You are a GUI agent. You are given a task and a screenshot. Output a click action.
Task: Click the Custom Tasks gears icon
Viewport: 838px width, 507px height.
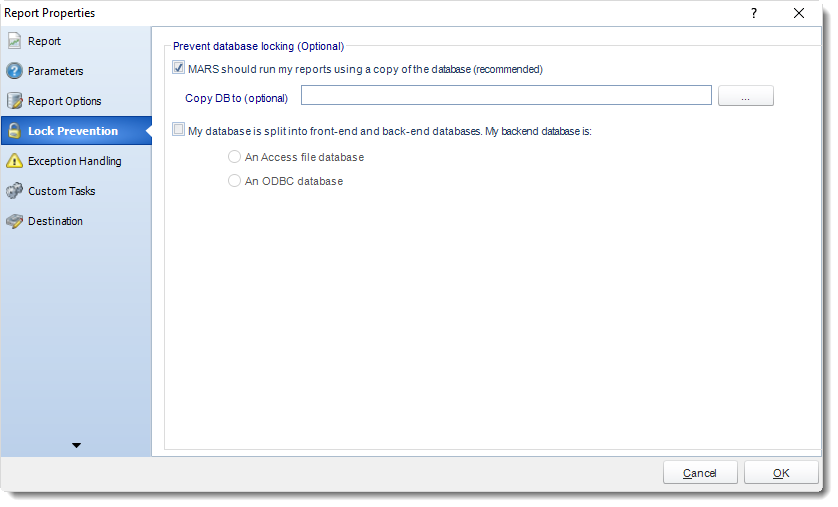14,191
